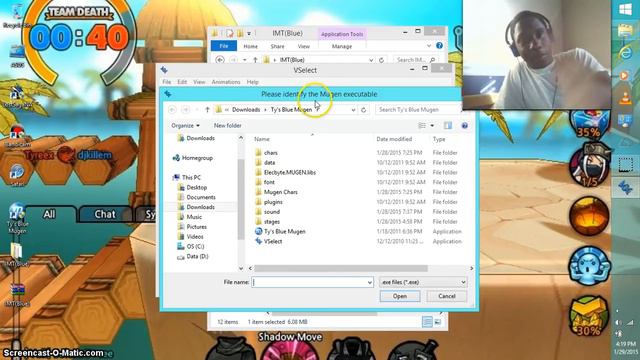
Task: Expand the dialog address bar dropdown
Action: (353, 110)
